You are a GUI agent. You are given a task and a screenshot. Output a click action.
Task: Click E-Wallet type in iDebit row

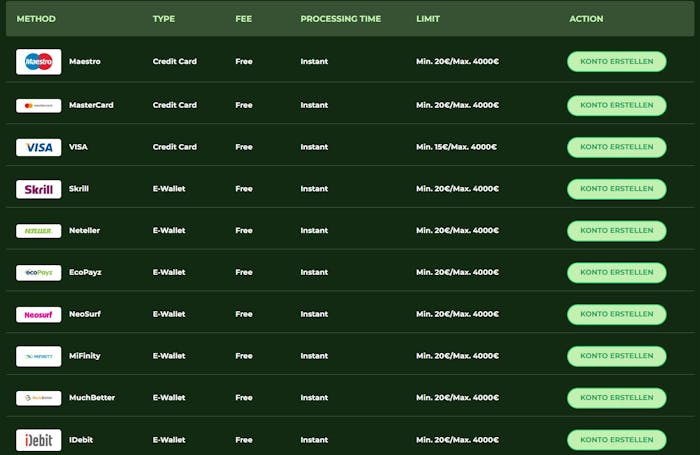click(169, 440)
